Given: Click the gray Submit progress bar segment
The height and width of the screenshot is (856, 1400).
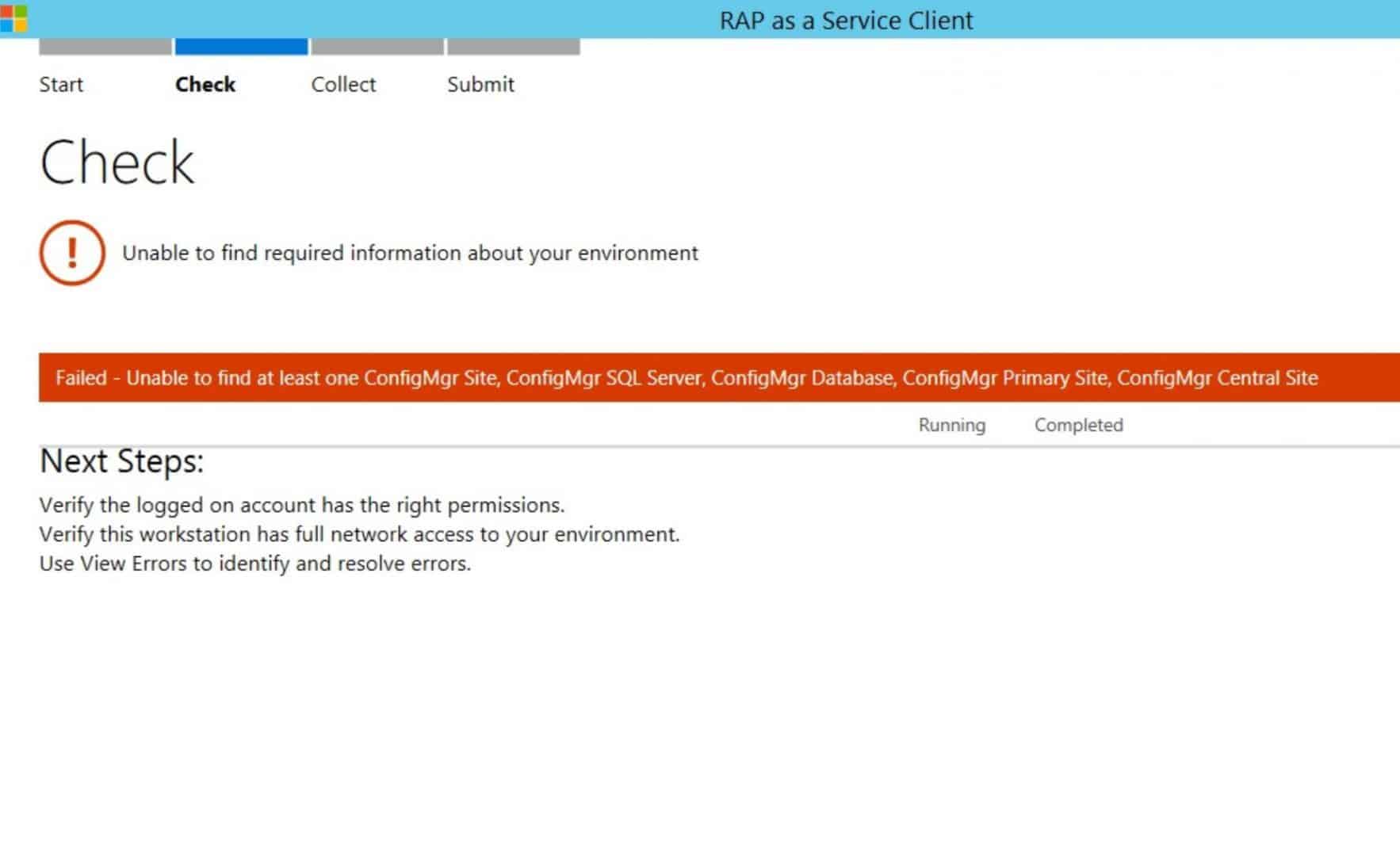Looking at the screenshot, I should point(514,47).
